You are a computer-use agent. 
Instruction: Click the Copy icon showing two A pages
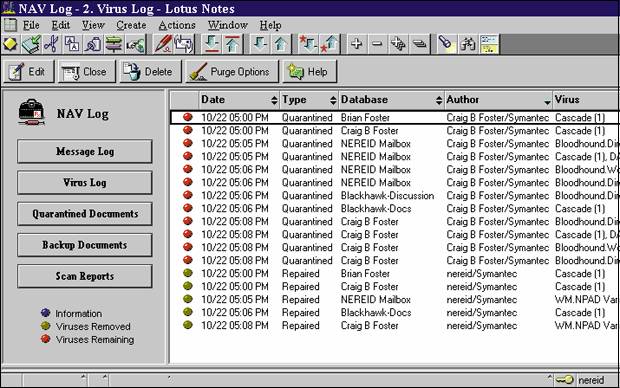[x=72, y=44]
